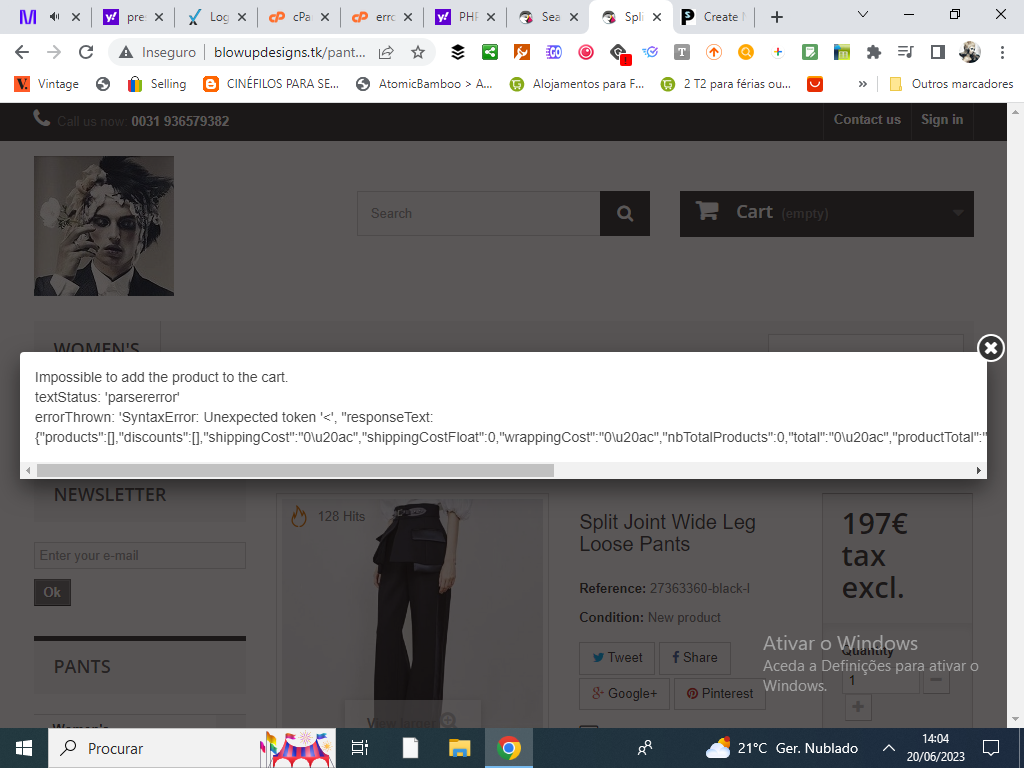1024x768 pixels.
Task: Open notification center icon
Action: (991, 748)
